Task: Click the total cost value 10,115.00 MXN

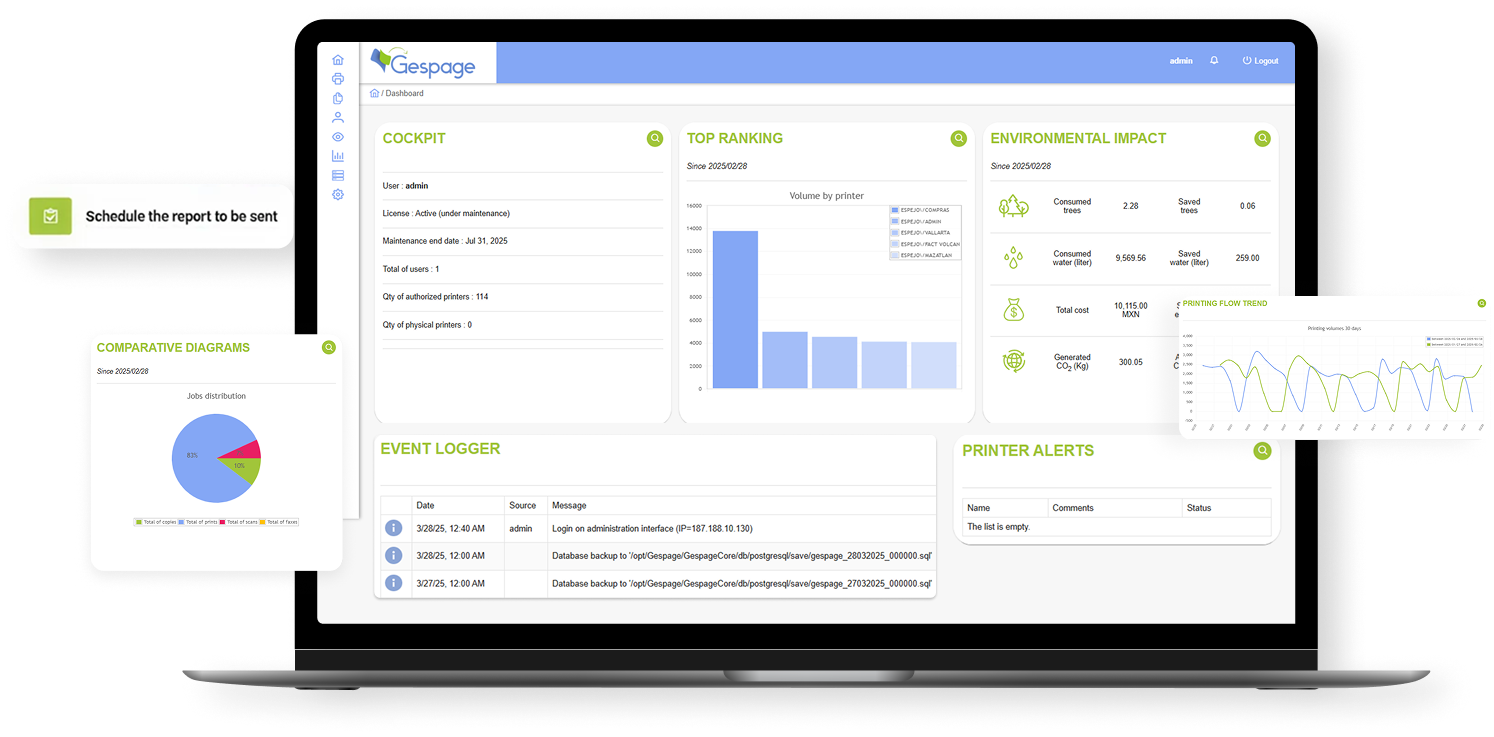Action: click(1130, 310)
